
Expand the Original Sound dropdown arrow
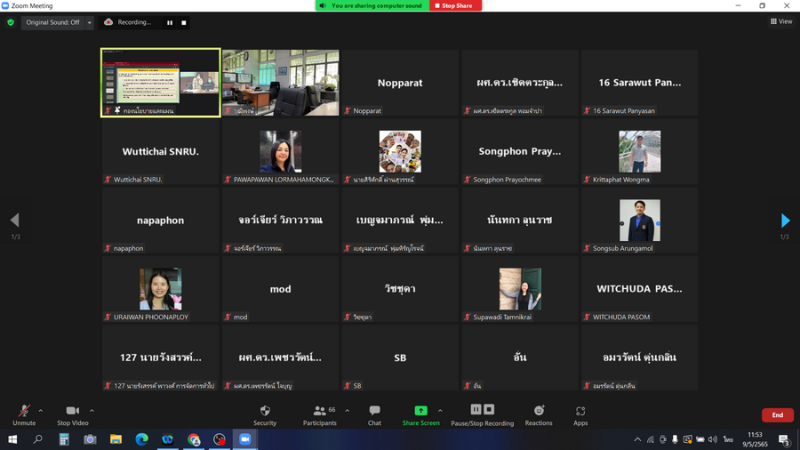[x=90, y=22]
